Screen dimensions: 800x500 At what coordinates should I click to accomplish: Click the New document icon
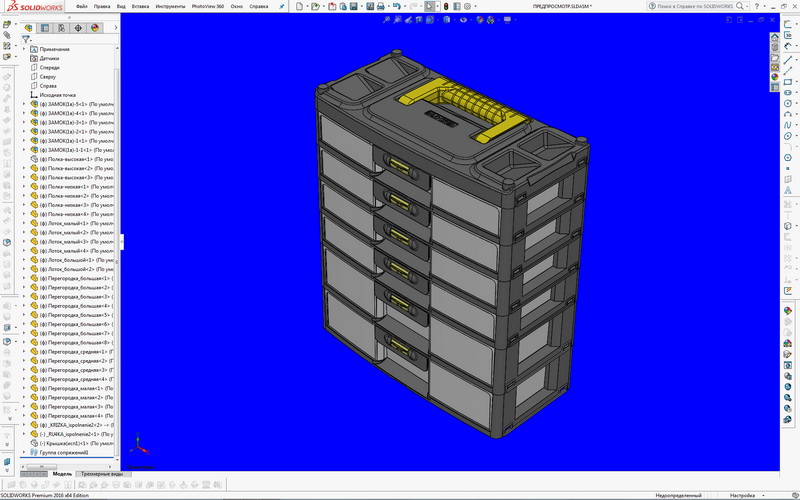tap(299, 6)
